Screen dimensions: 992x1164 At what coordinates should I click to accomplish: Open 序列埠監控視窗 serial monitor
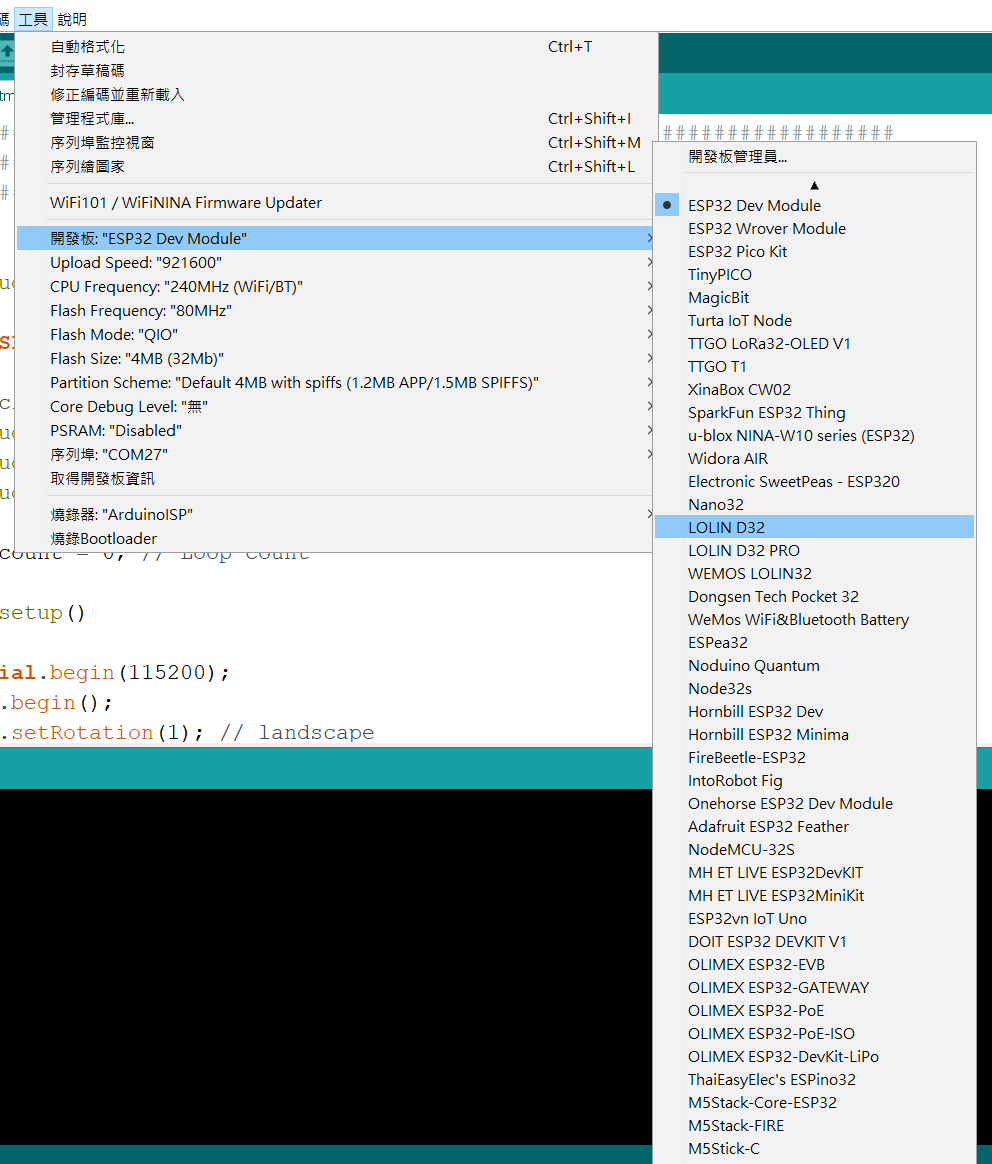click(x=336, y=143)
